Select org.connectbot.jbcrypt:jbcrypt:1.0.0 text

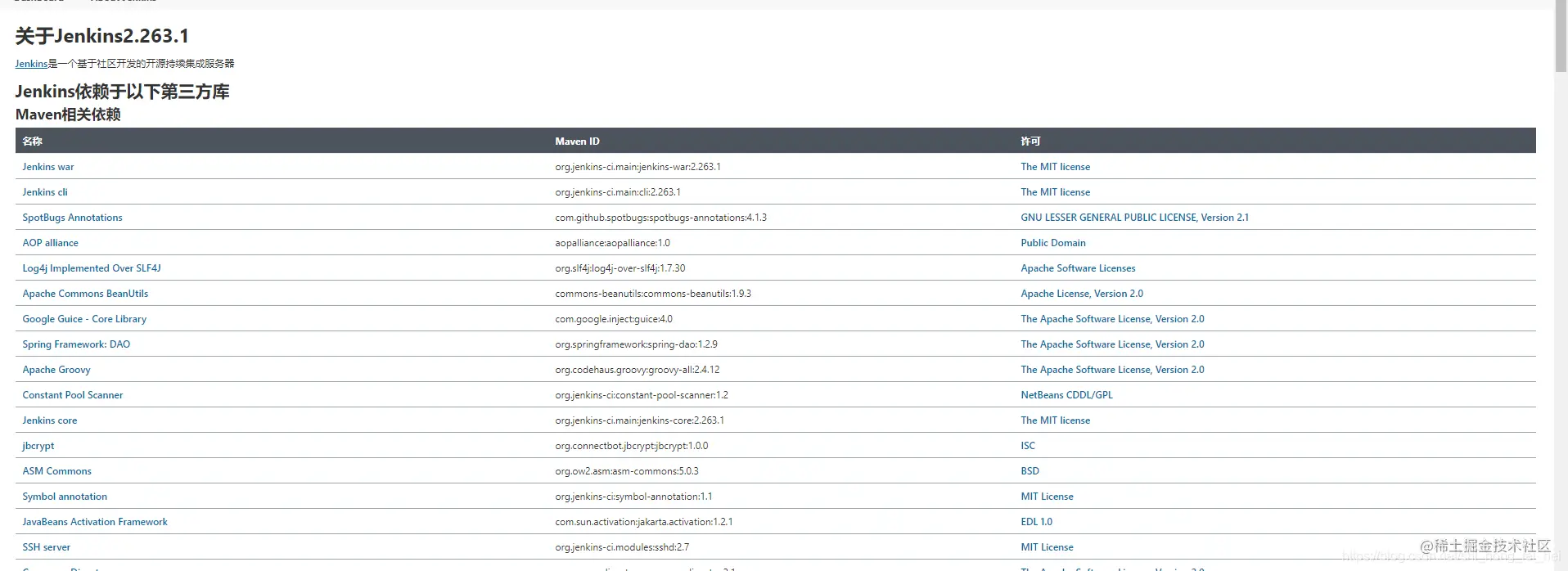click(x=632, y=446)
